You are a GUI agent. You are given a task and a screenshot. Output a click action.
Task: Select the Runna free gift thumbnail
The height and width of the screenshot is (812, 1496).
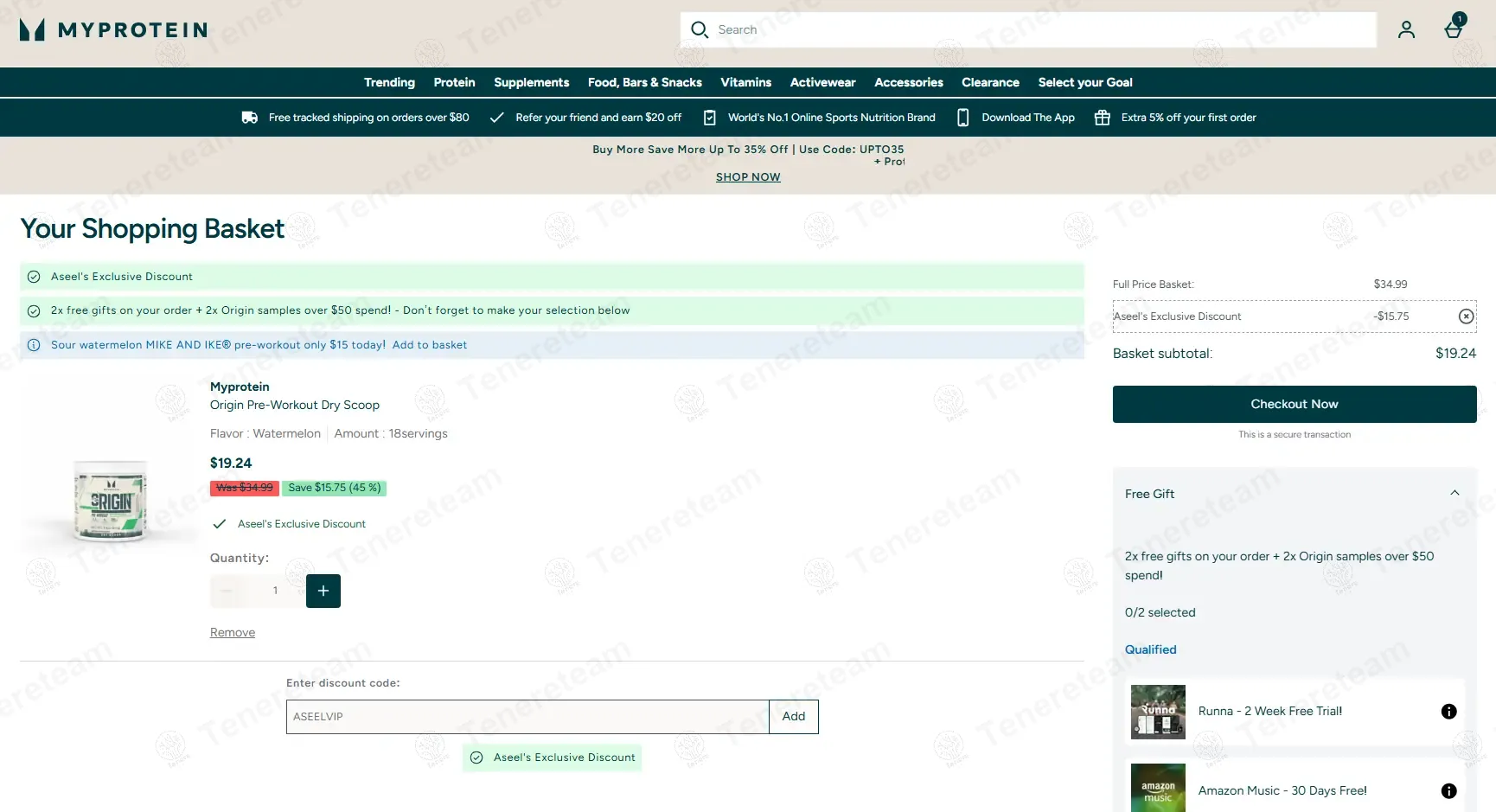[x=1158, y=712]
